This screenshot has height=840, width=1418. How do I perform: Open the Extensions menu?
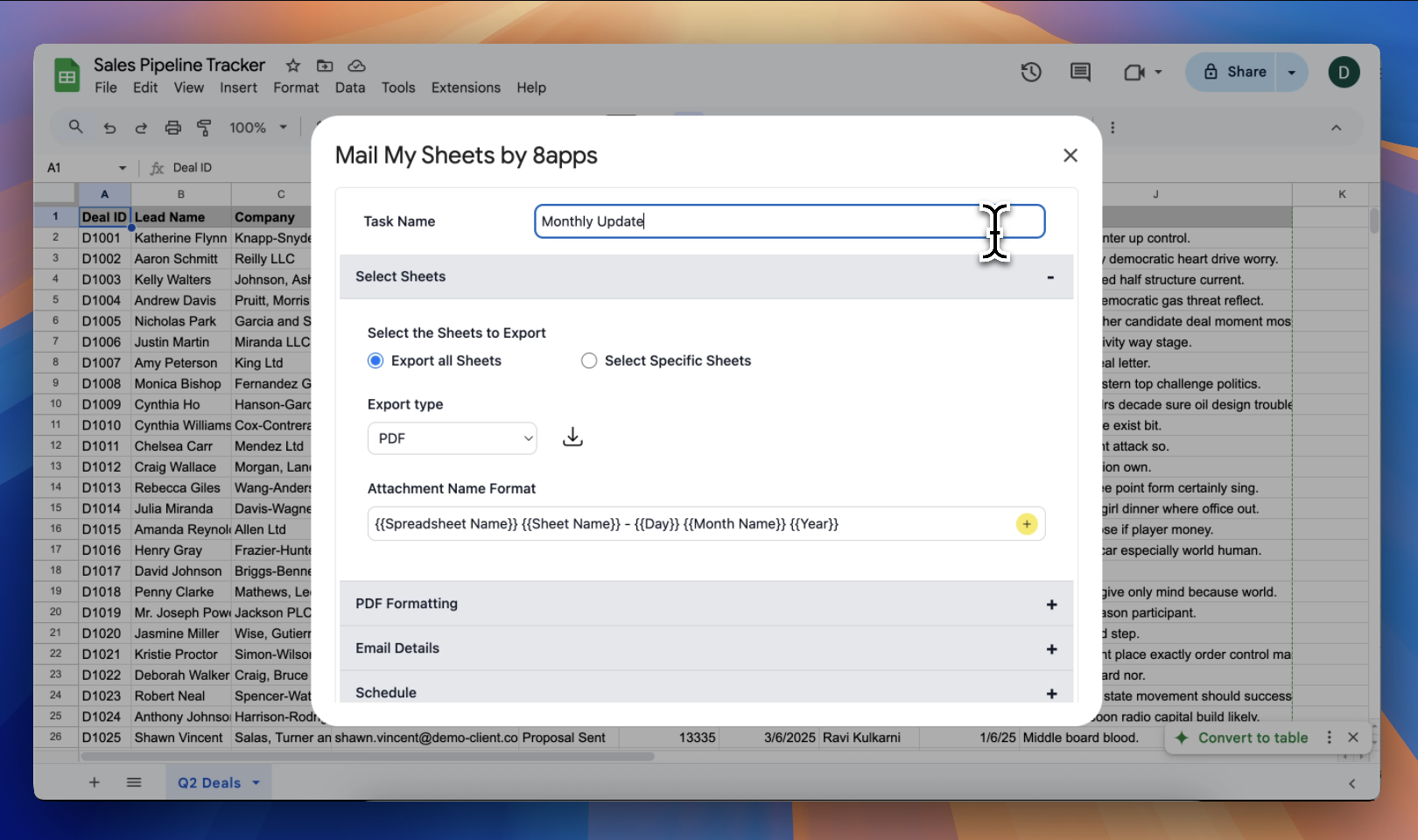[466, 87]
